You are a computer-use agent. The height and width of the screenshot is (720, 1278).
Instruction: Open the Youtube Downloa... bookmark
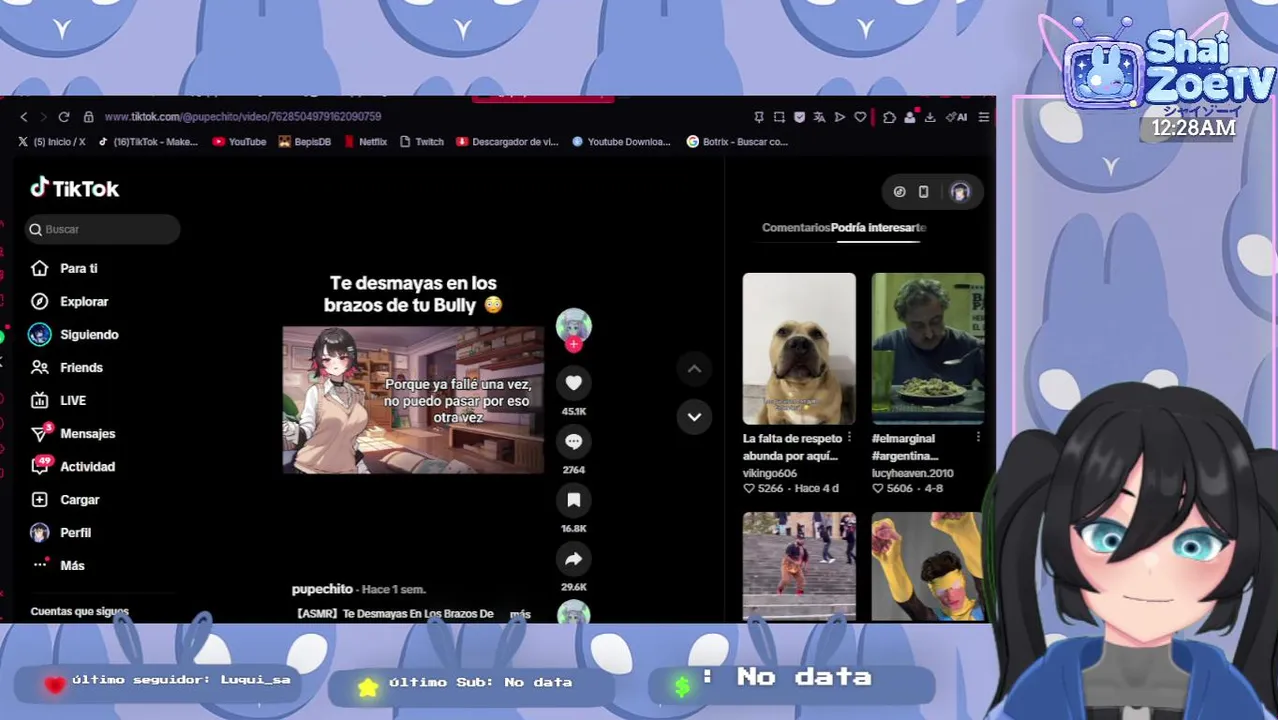[x=621, y=142]
